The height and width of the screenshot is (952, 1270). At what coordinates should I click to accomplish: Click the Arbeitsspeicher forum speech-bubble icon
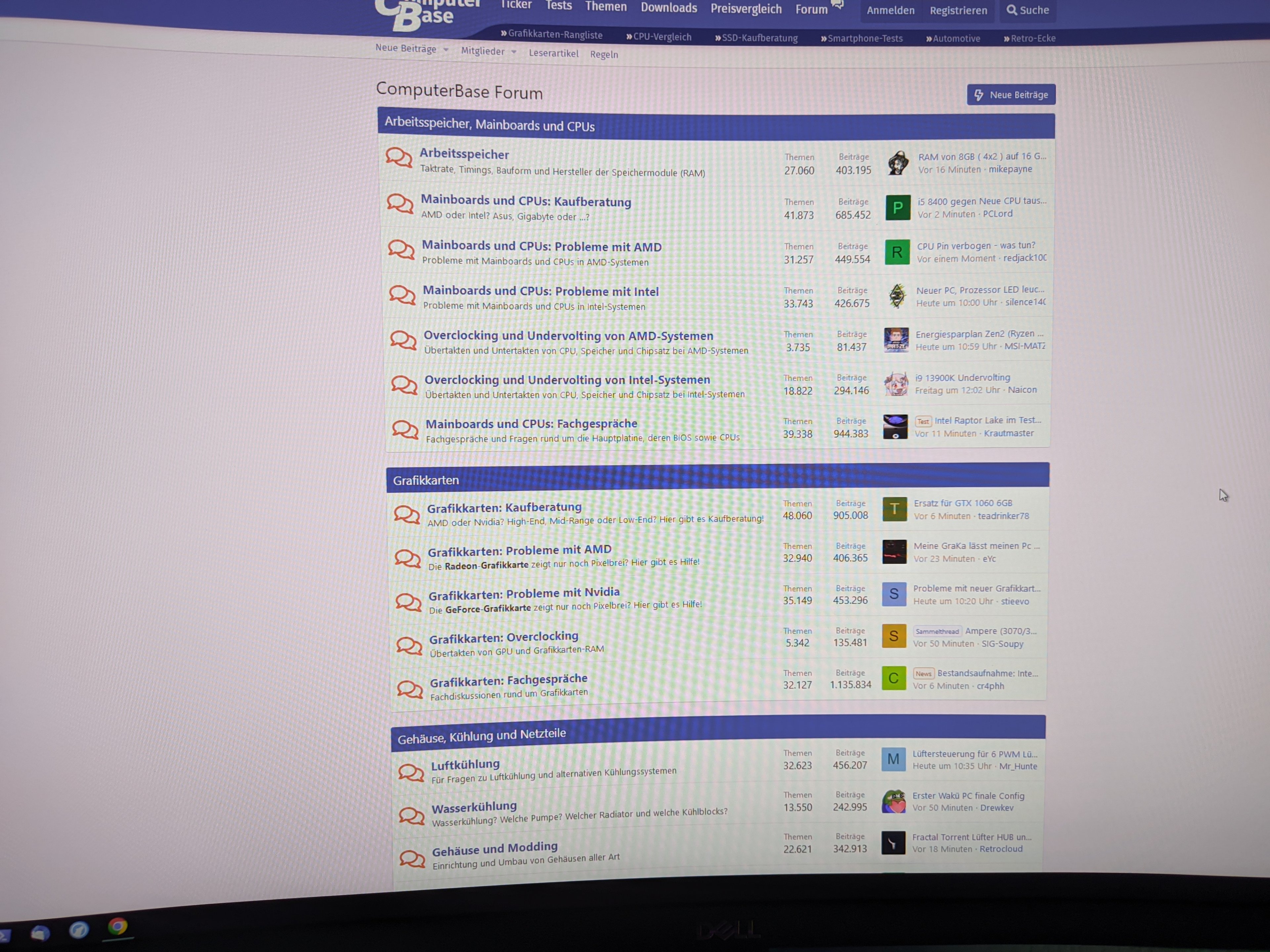click(399, 157)
